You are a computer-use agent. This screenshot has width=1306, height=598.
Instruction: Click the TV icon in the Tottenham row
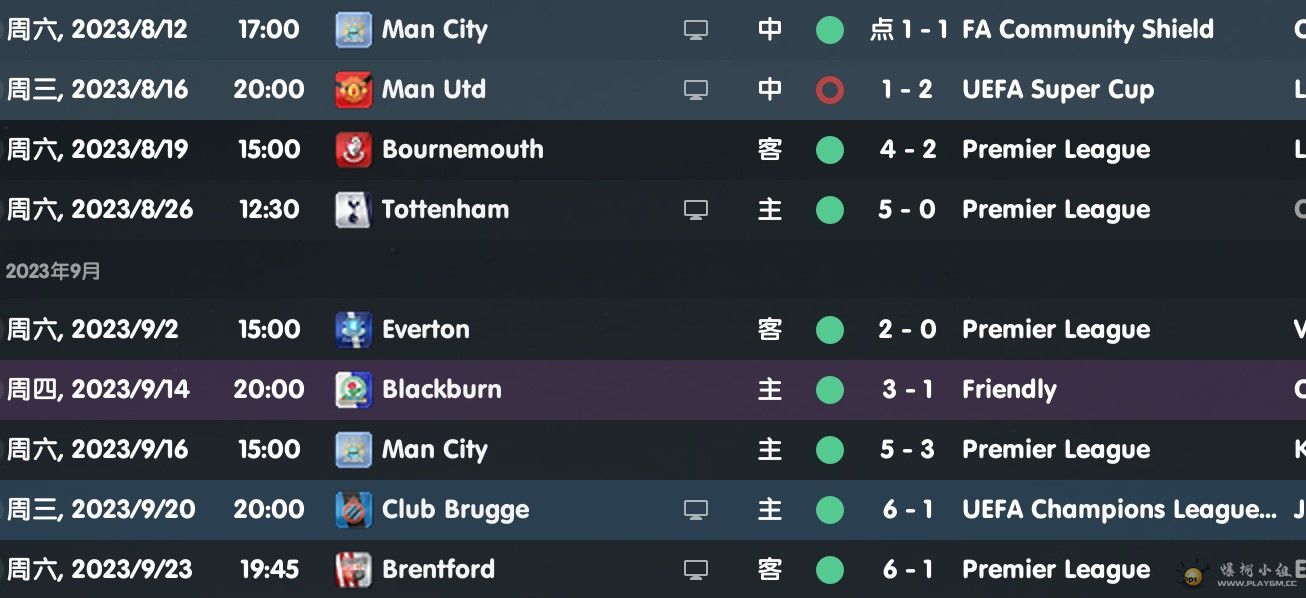tap(695, 210)
